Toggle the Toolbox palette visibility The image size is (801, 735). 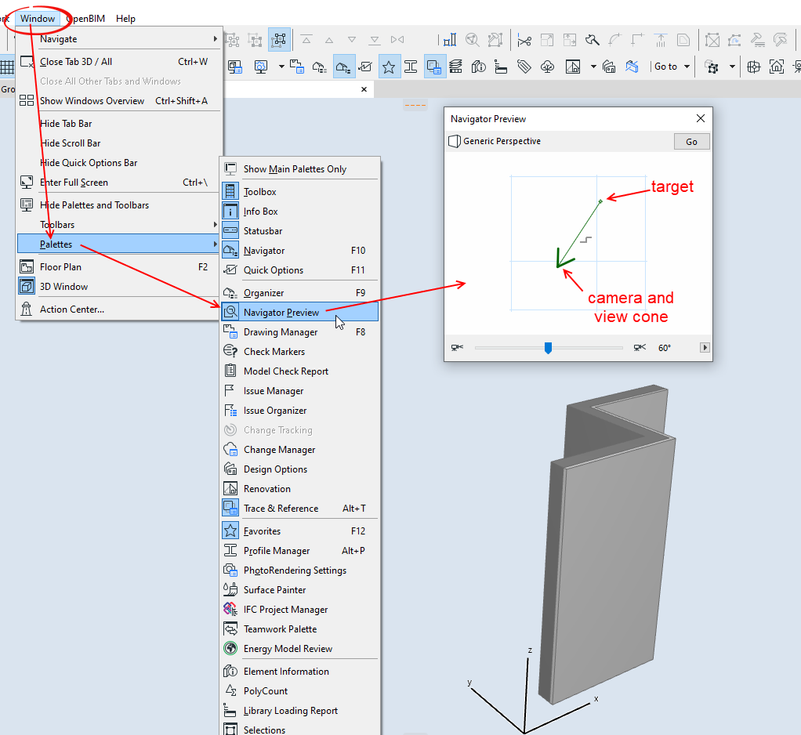click(x=259, y=192)
